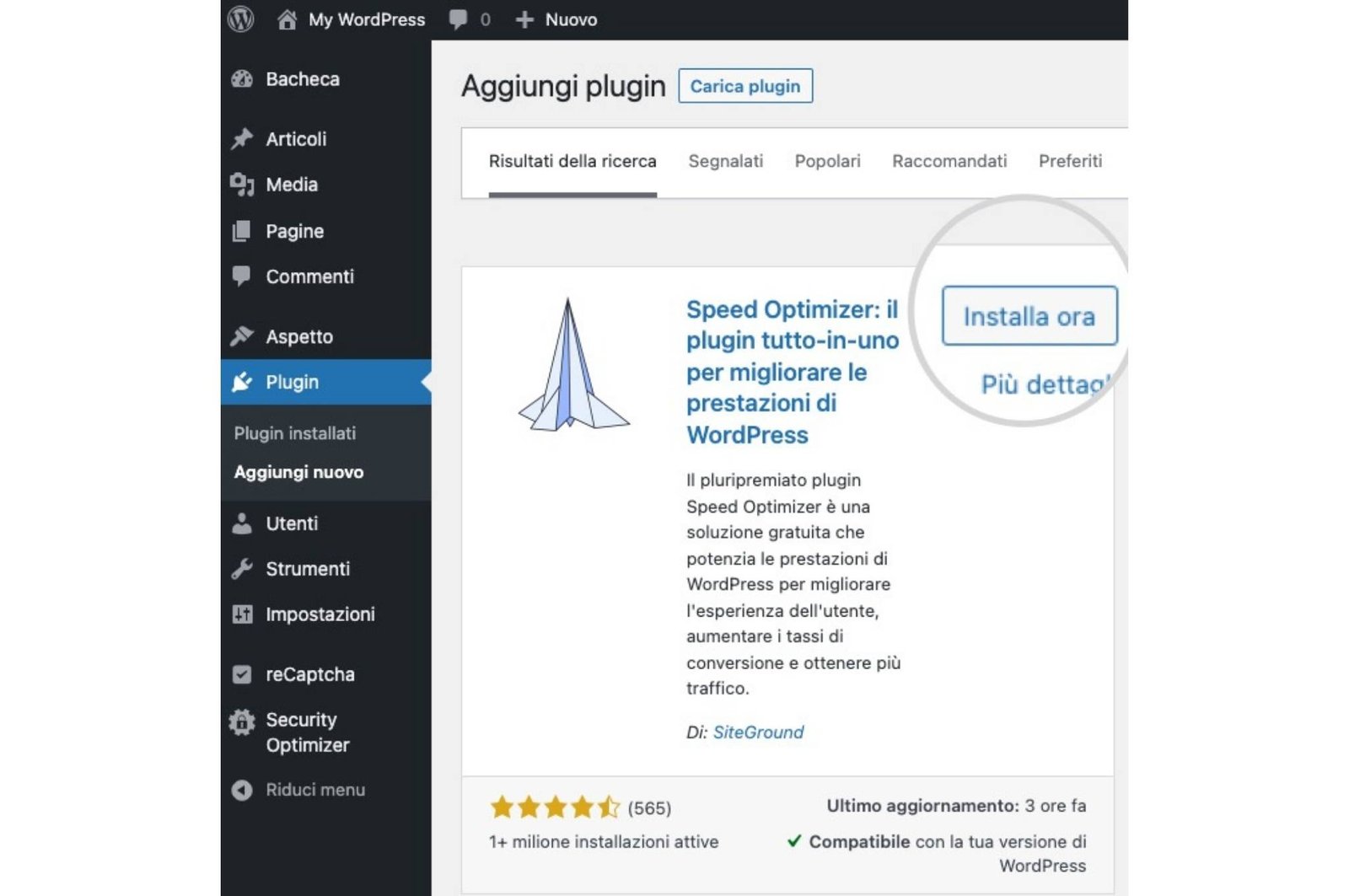Open the SiteGround author link
1349x896 pixels.
point(759,732)
